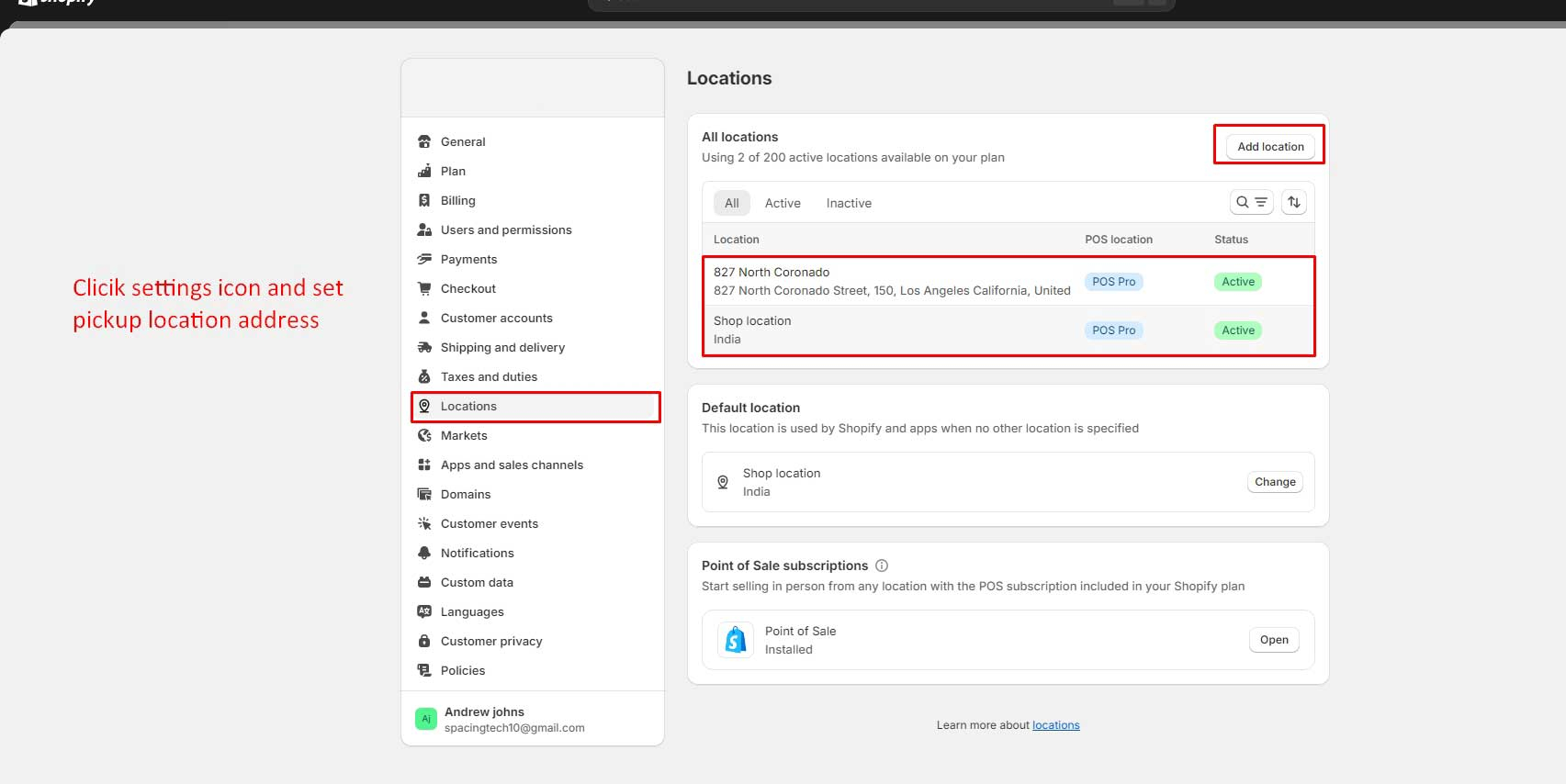Switch to the Active locations tab
The width and height of the screenshot is (1566, 784).
(783, 203)
